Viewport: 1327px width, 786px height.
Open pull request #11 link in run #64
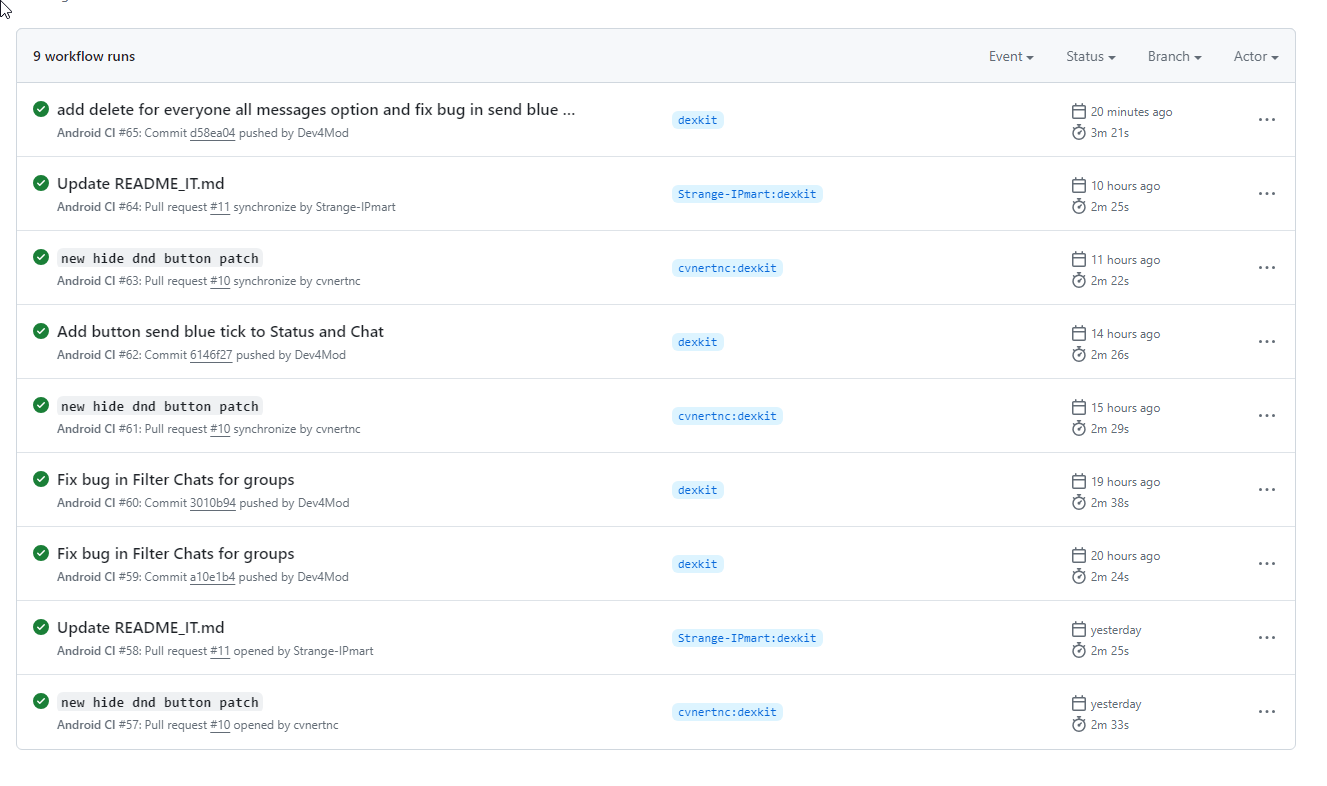click(220, 207)
